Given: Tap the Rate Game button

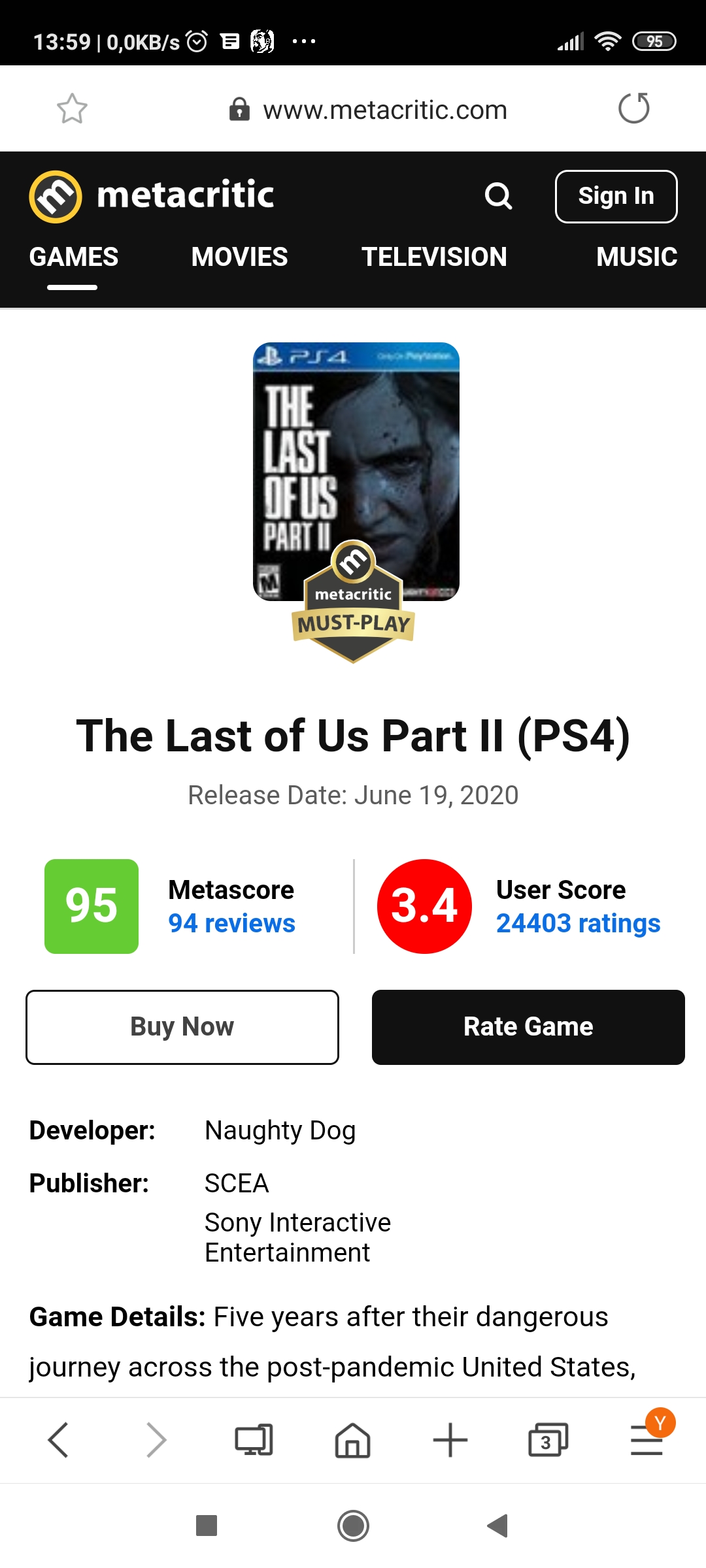Looking at the screenshot, I should [x=528, y=1027].
